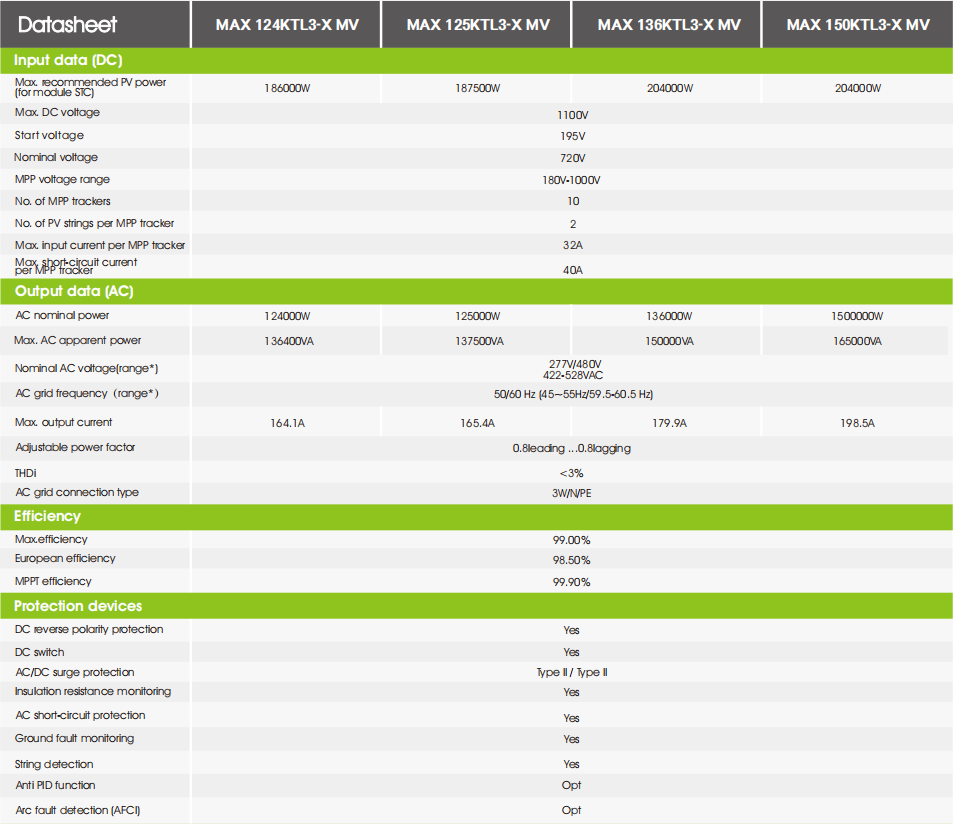This screenshot has width=956, height=824.
Task: Select the MAX 125KTL3-X MV column header
Action: click(478, 24)
